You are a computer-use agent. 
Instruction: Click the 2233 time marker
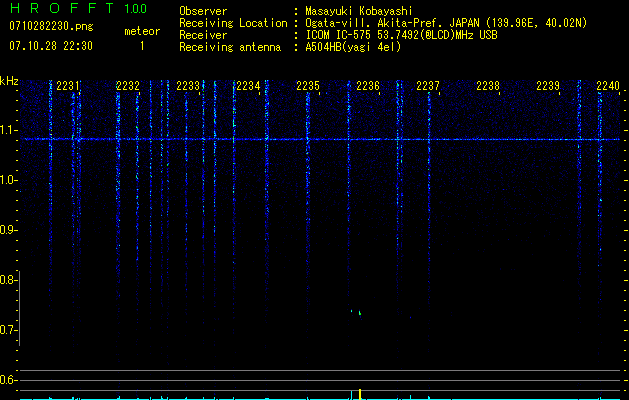click(x=188, y=86)
